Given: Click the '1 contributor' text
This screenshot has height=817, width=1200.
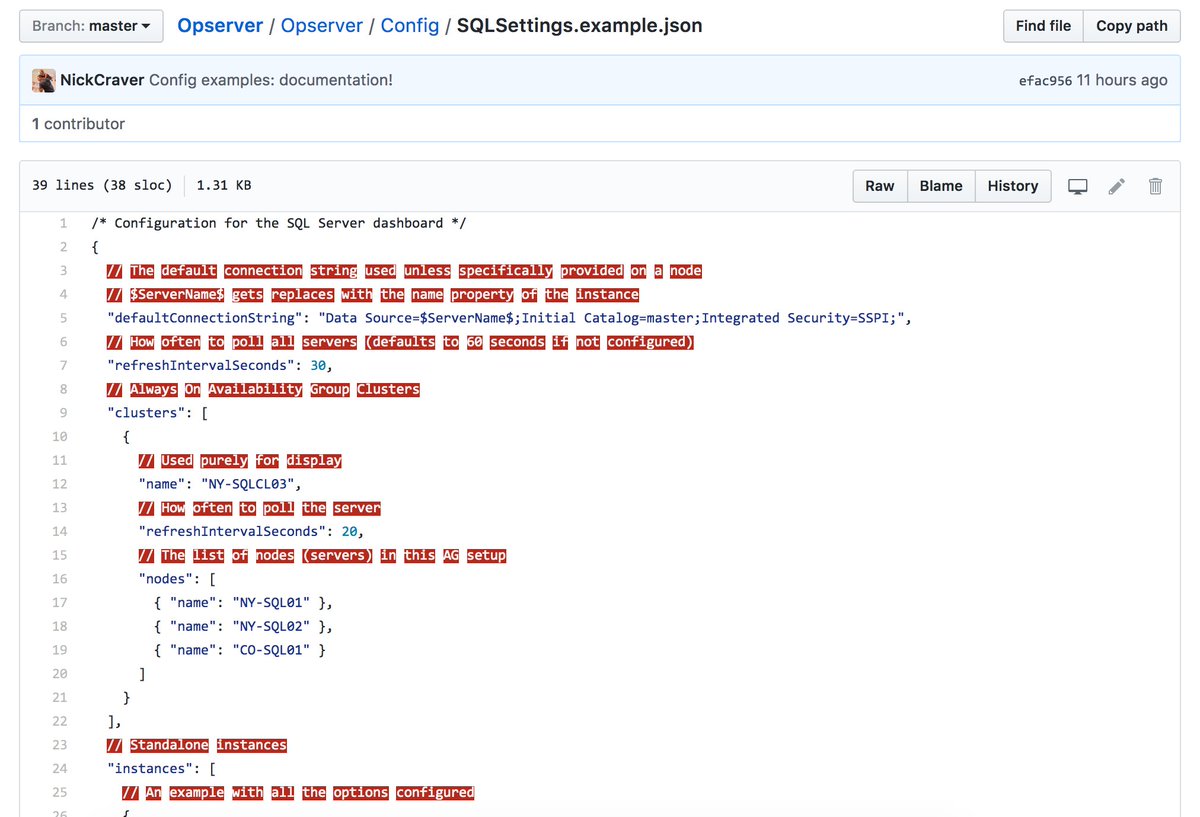Looking at the screenshot, I should coord(78,124).
